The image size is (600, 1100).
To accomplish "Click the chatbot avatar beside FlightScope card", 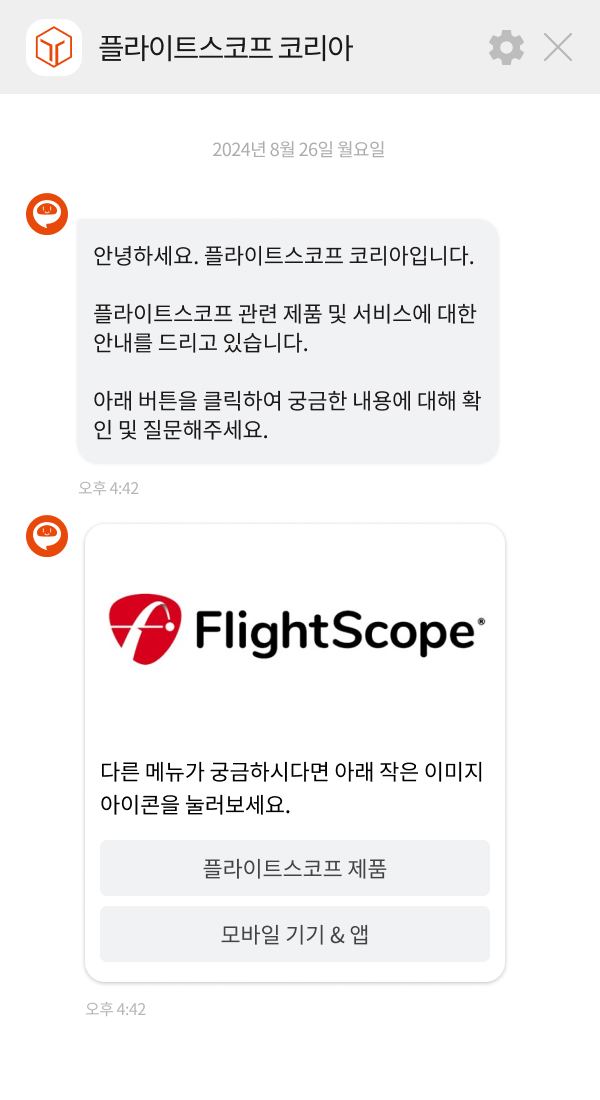I will [47, 536].
